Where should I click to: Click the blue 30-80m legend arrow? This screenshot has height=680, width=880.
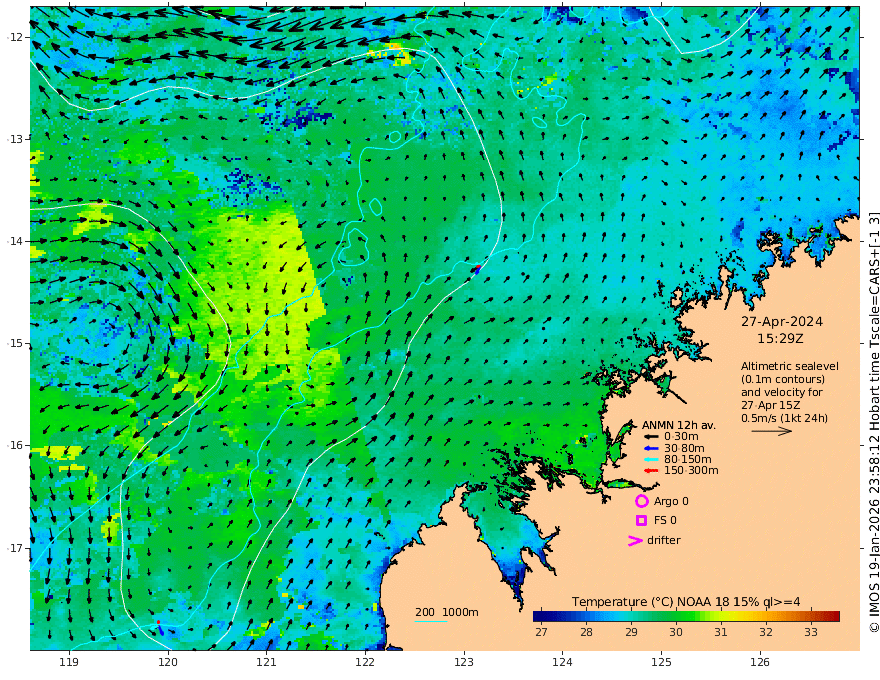[x=651, y=448]
